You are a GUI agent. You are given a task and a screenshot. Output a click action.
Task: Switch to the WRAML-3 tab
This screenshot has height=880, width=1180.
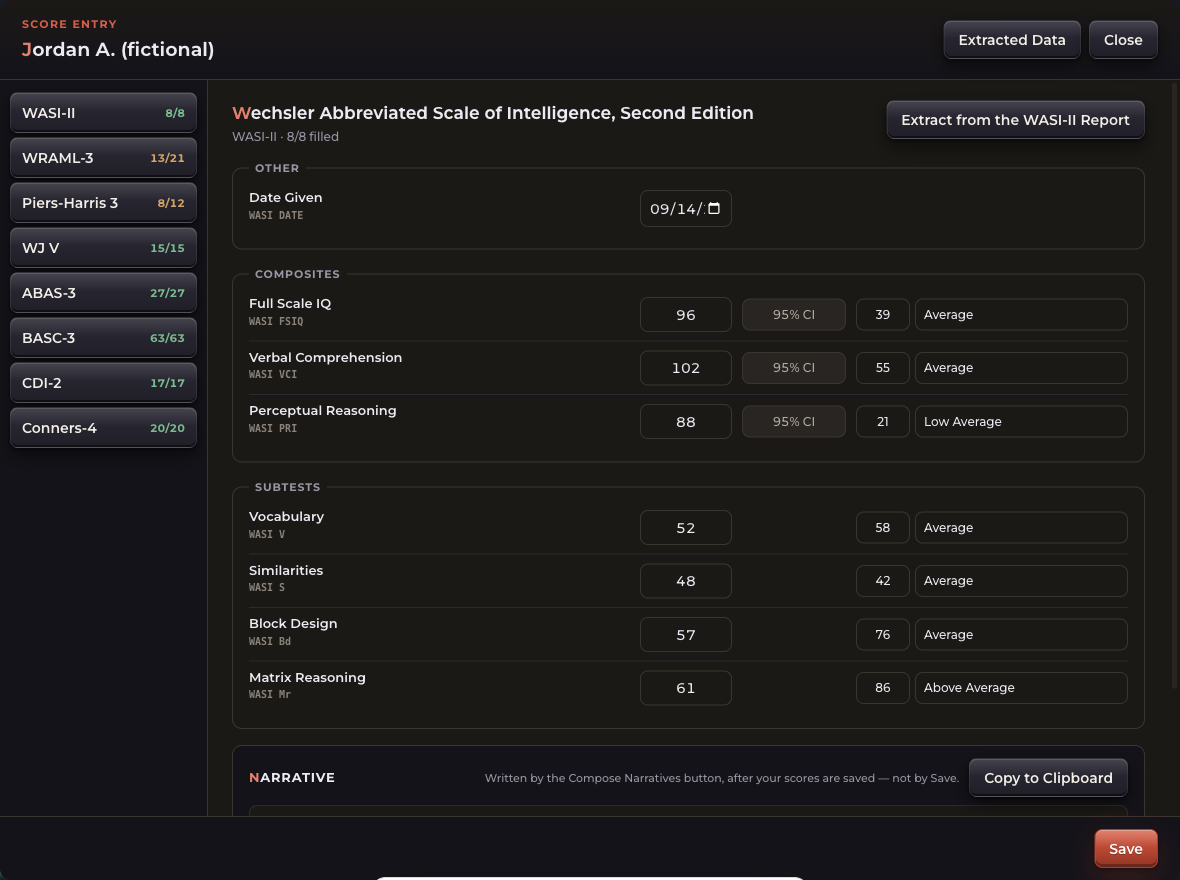[x=103, y=158]
